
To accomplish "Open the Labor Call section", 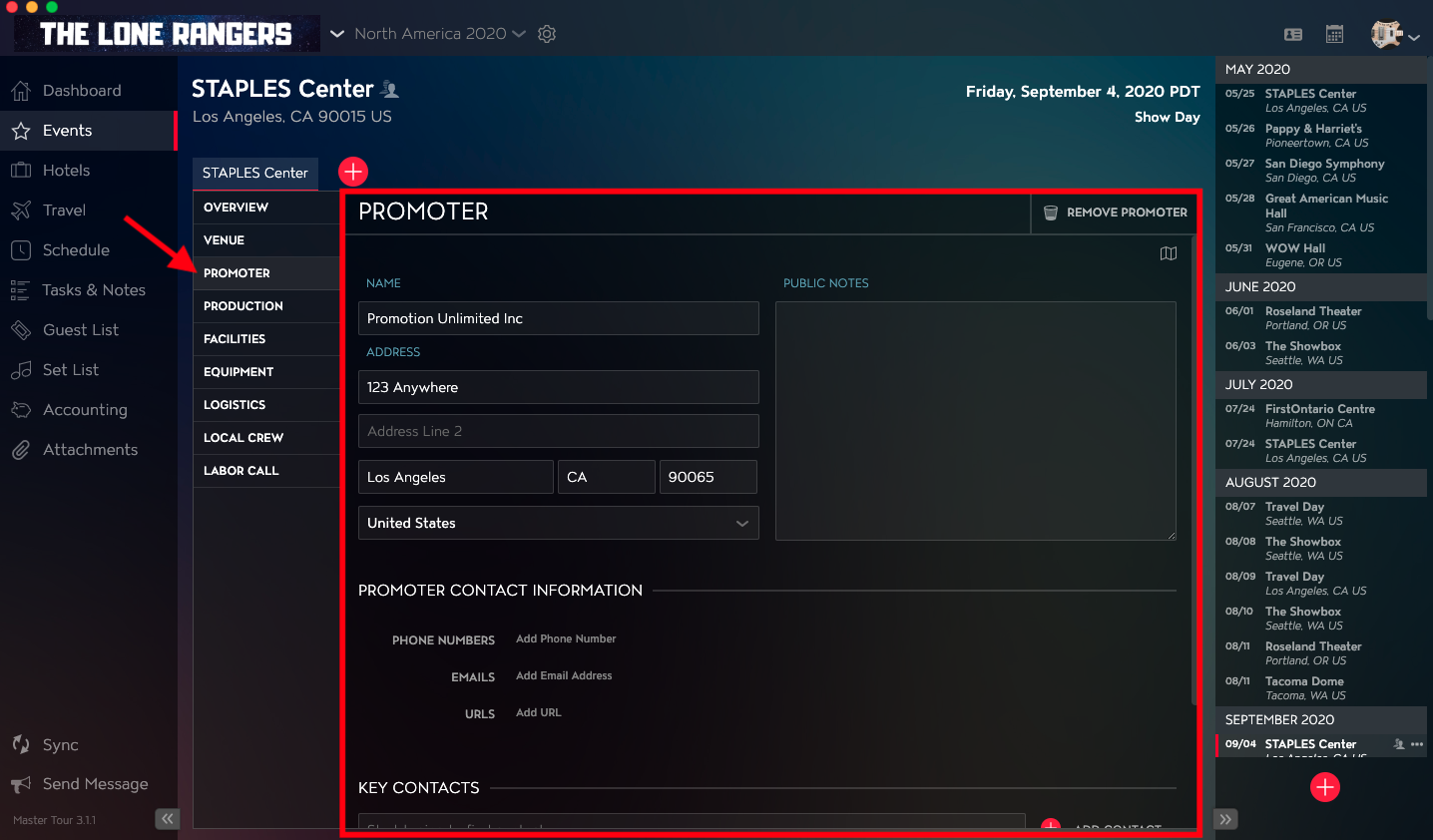I will pyautogui.click(x=265, y=471).
